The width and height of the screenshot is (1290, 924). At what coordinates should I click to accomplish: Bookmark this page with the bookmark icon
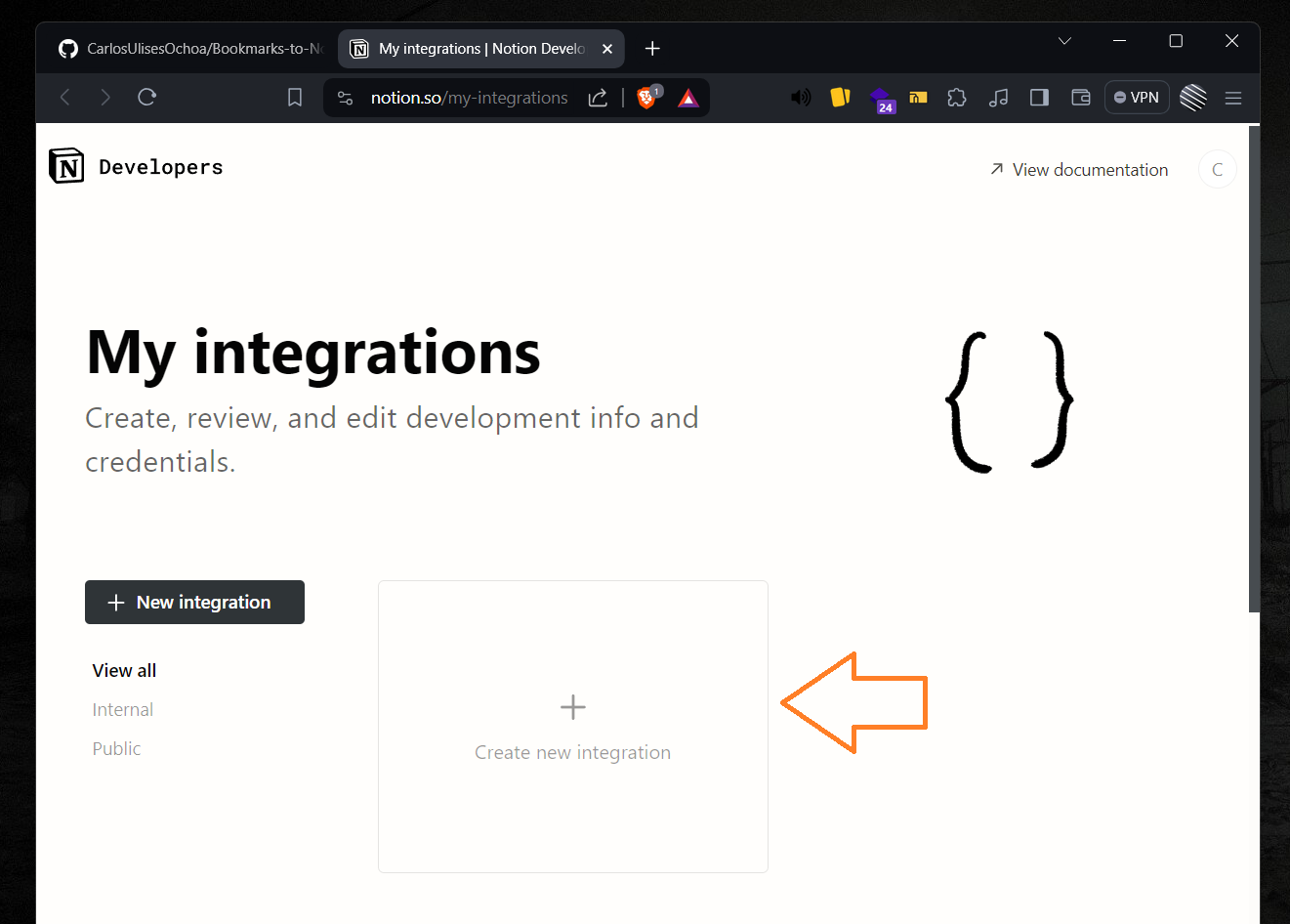tap(295, 98)
